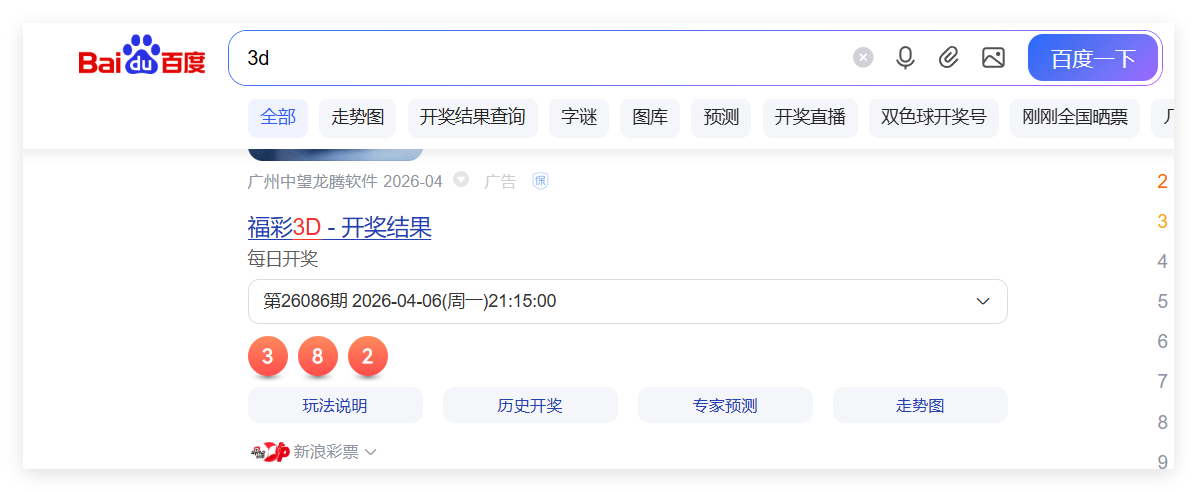This screenshot has width=1197, height=492.
Task: Select the 开奖直播 tab
Action: pyautogui.click(x=810, y=117)
